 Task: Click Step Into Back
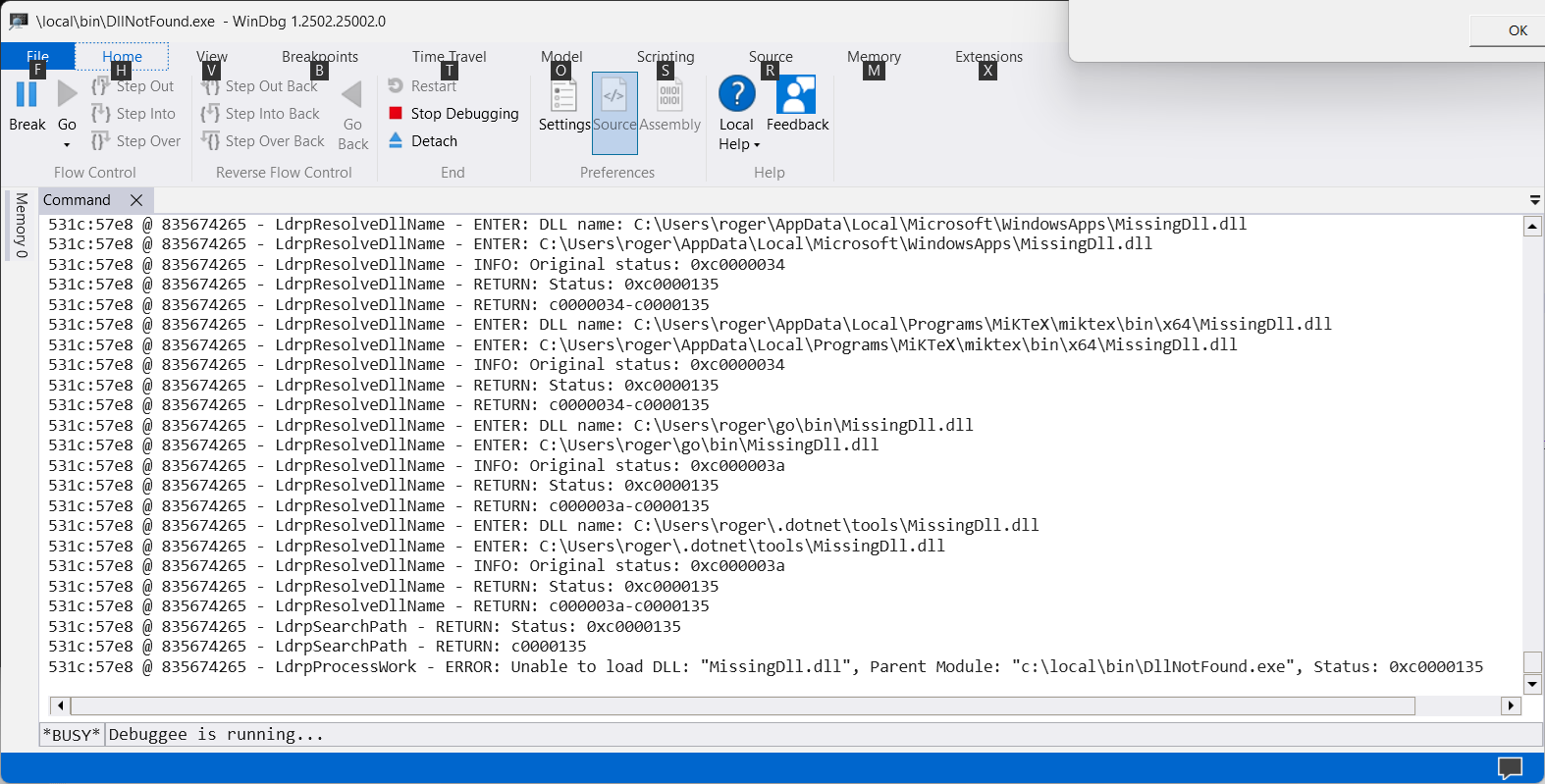[261, 114]
